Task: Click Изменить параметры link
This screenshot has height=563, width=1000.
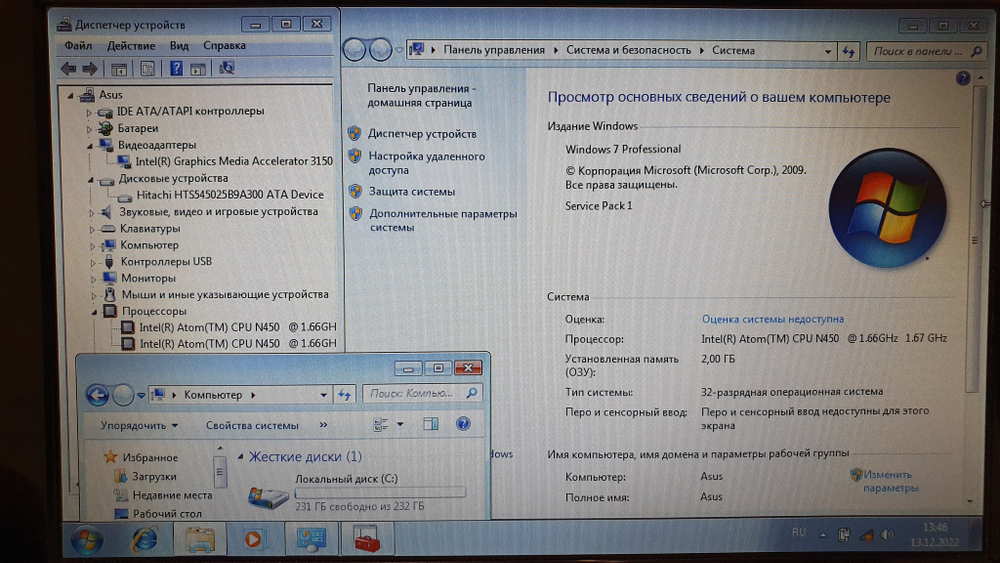Action: (x=890, y=481)
